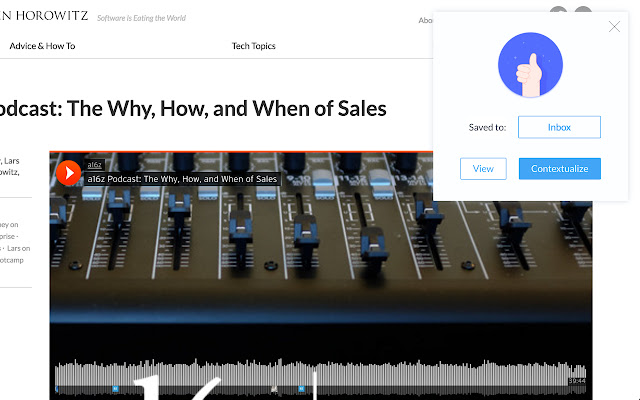Open the Inbox save-location selector

pos(559,127)
